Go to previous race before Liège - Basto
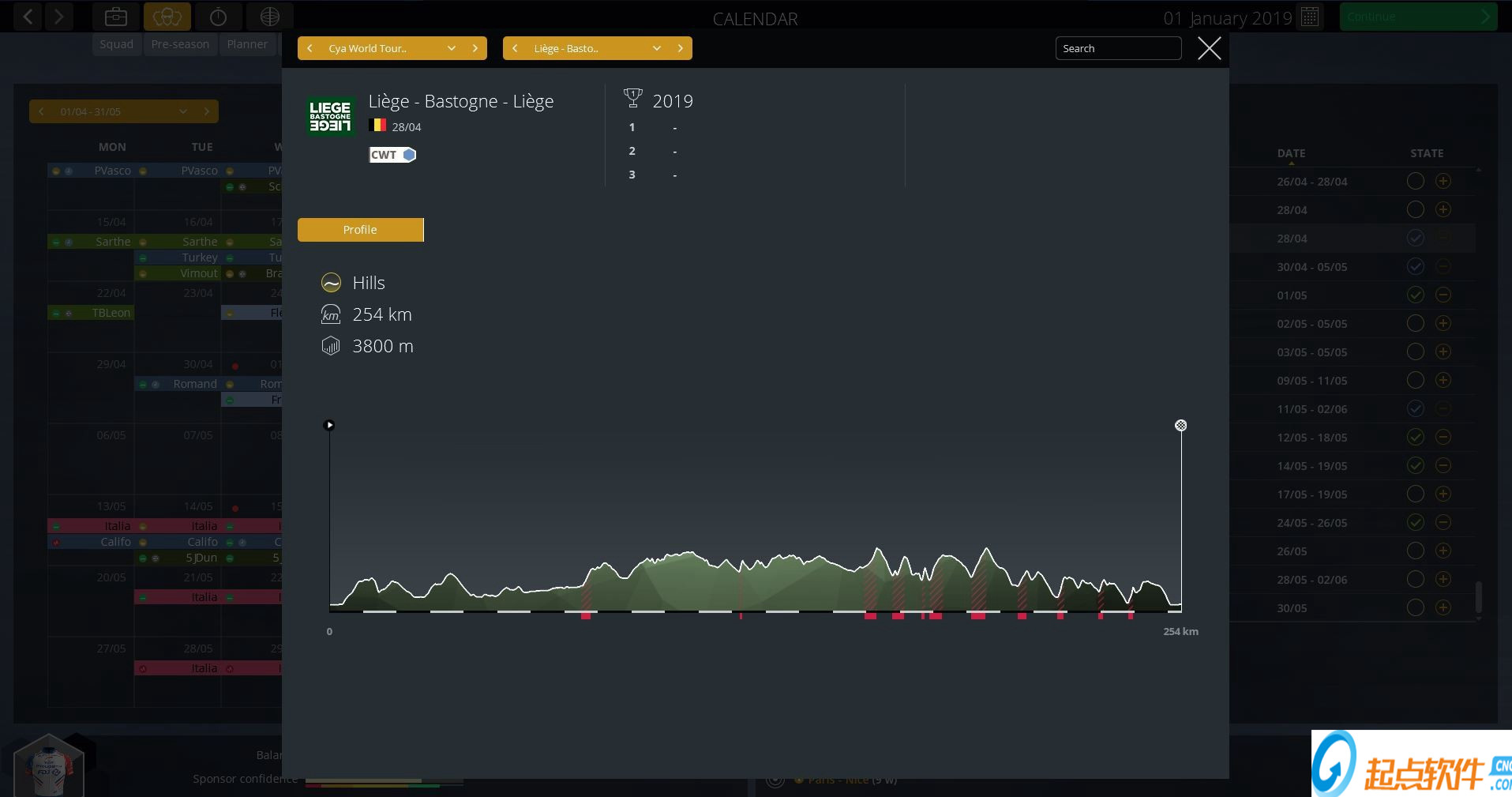 point(516,48)
